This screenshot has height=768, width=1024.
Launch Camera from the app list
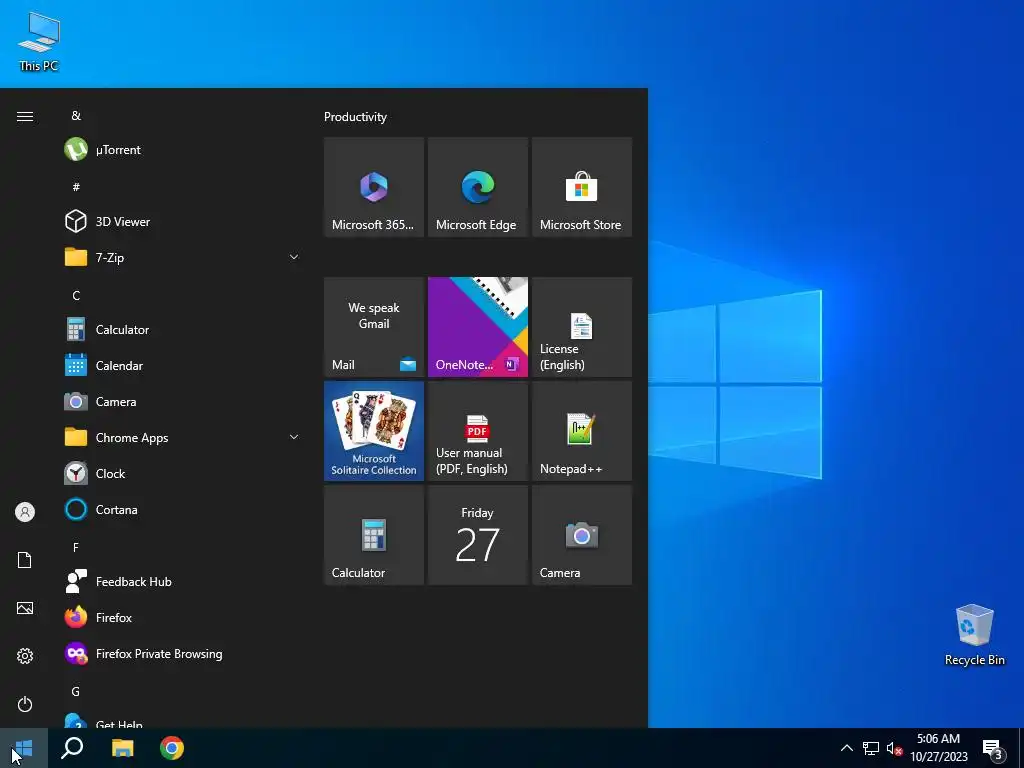tap(183, 402)
